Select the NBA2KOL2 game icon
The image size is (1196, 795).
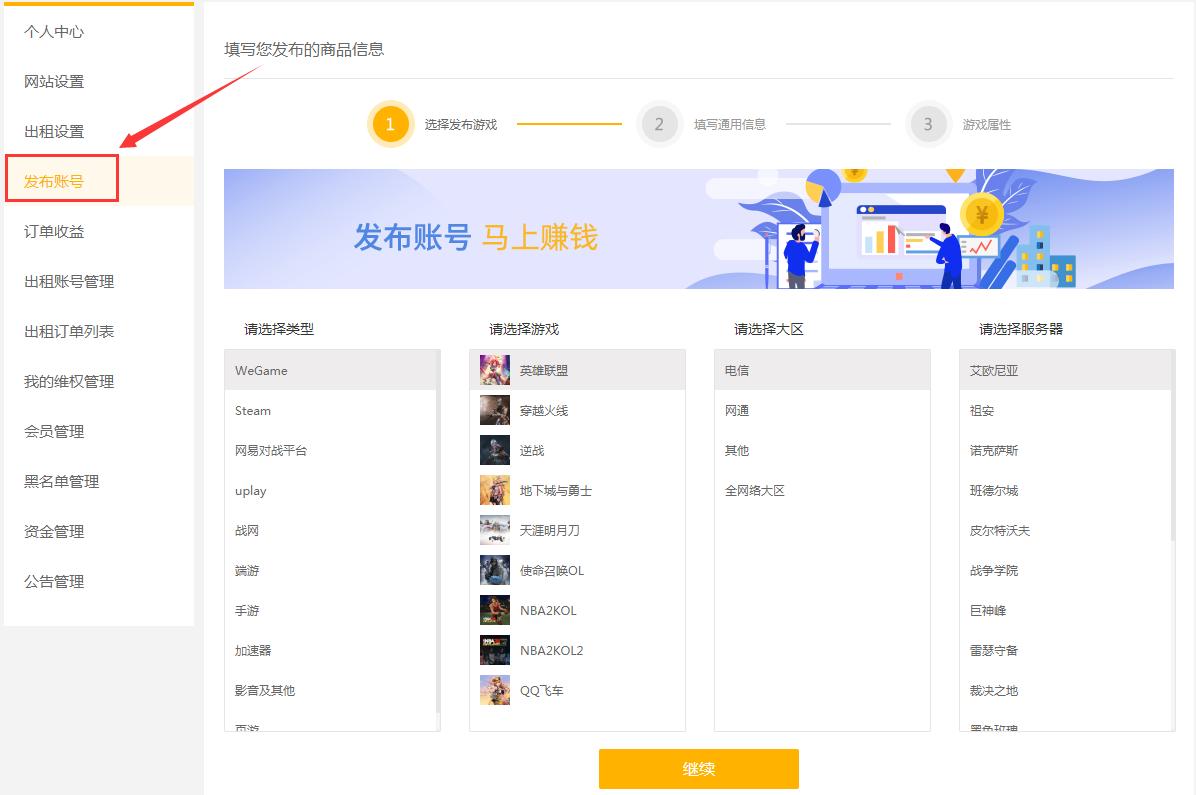coord(495,649)
